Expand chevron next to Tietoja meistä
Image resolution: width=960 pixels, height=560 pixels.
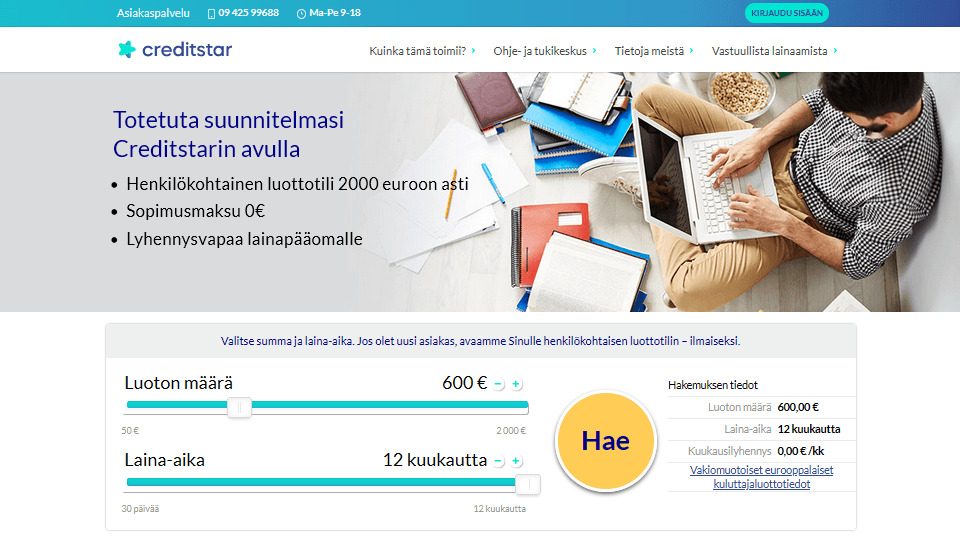pyautogui.click(x=691, y=51)
